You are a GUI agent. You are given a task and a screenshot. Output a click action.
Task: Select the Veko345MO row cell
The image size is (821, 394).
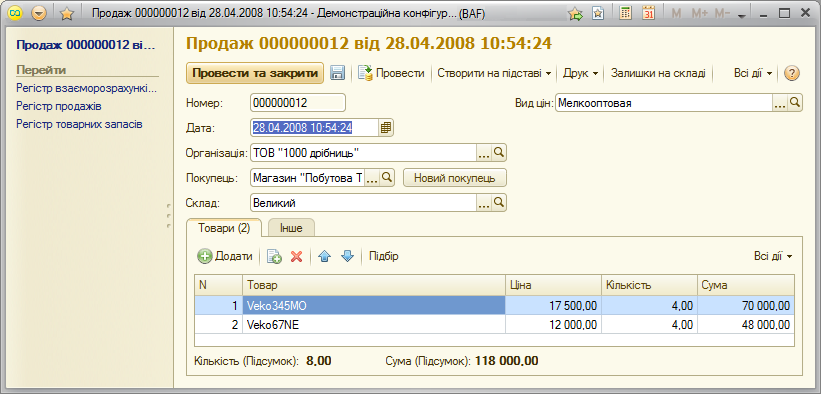(x=373, y=305)
